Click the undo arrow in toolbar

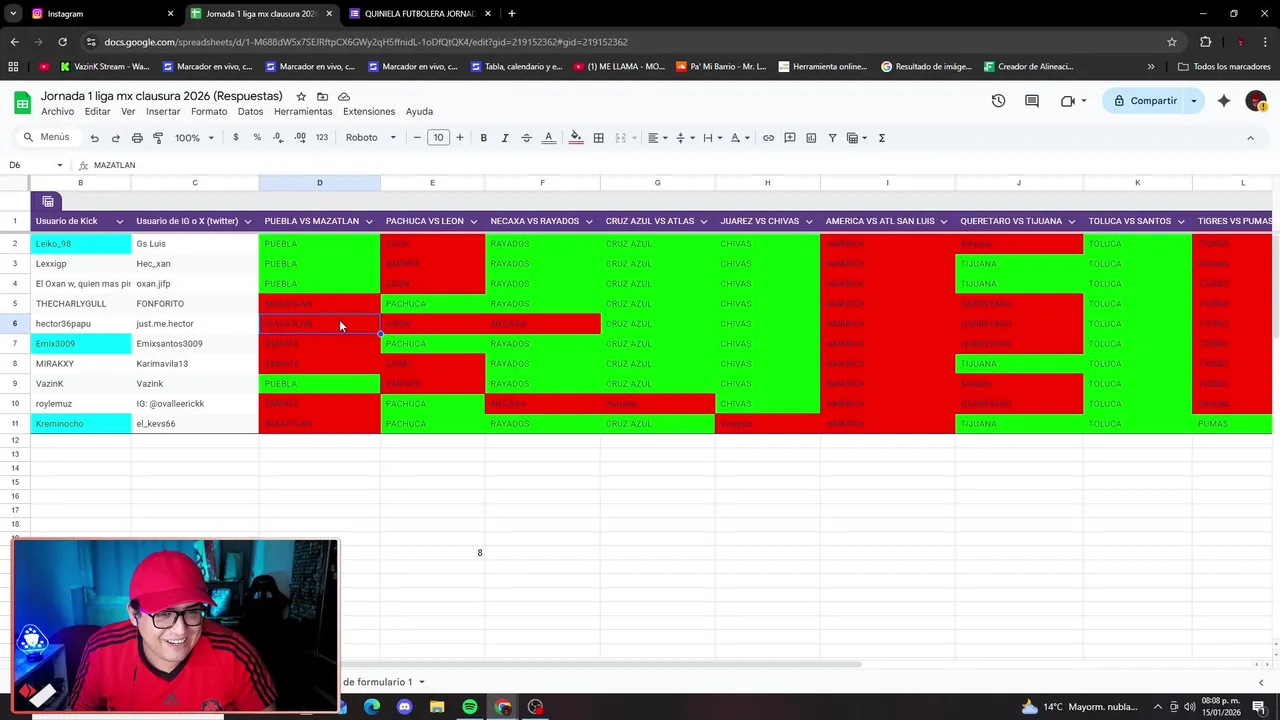(x=94, y=138)
